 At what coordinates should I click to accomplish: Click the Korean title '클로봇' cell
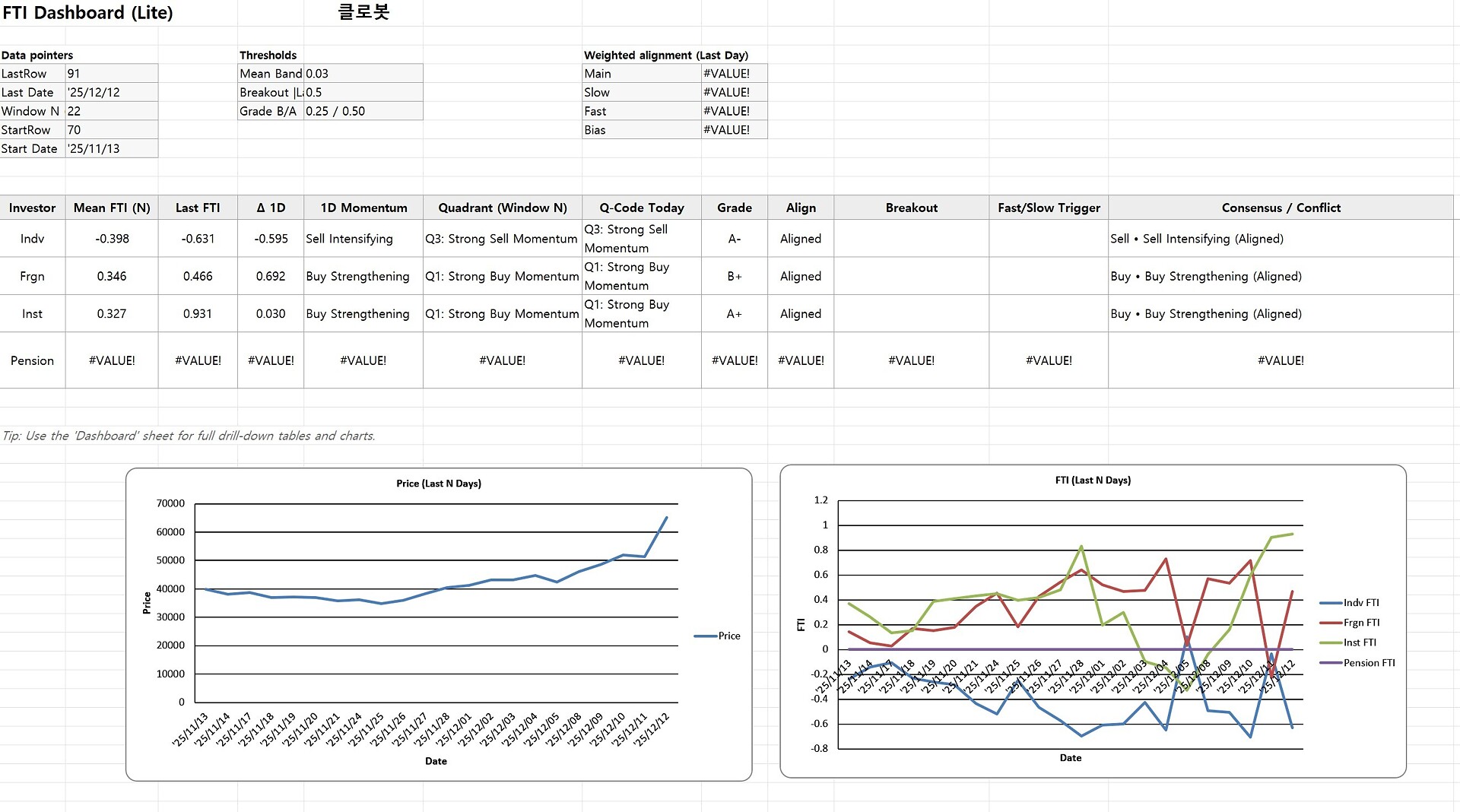pos(363,12)
